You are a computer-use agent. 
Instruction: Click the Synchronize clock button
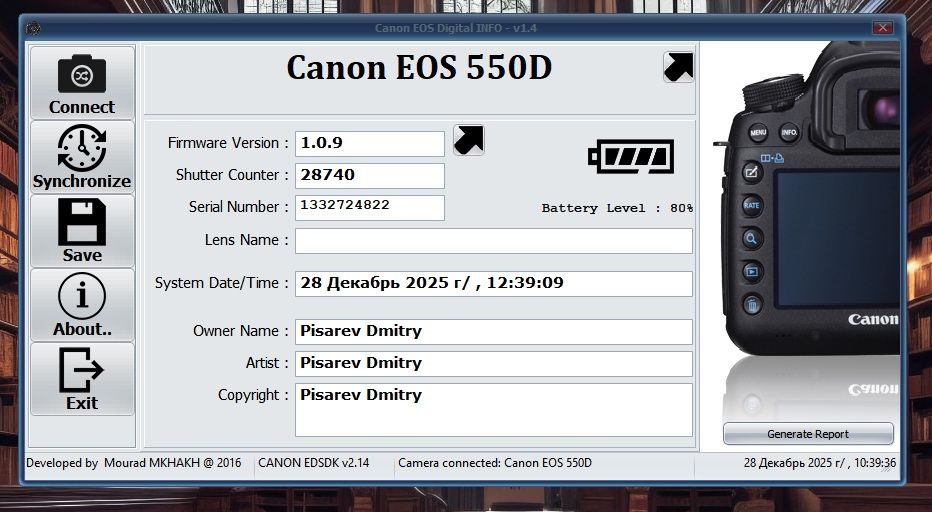(x=82, y=157)
